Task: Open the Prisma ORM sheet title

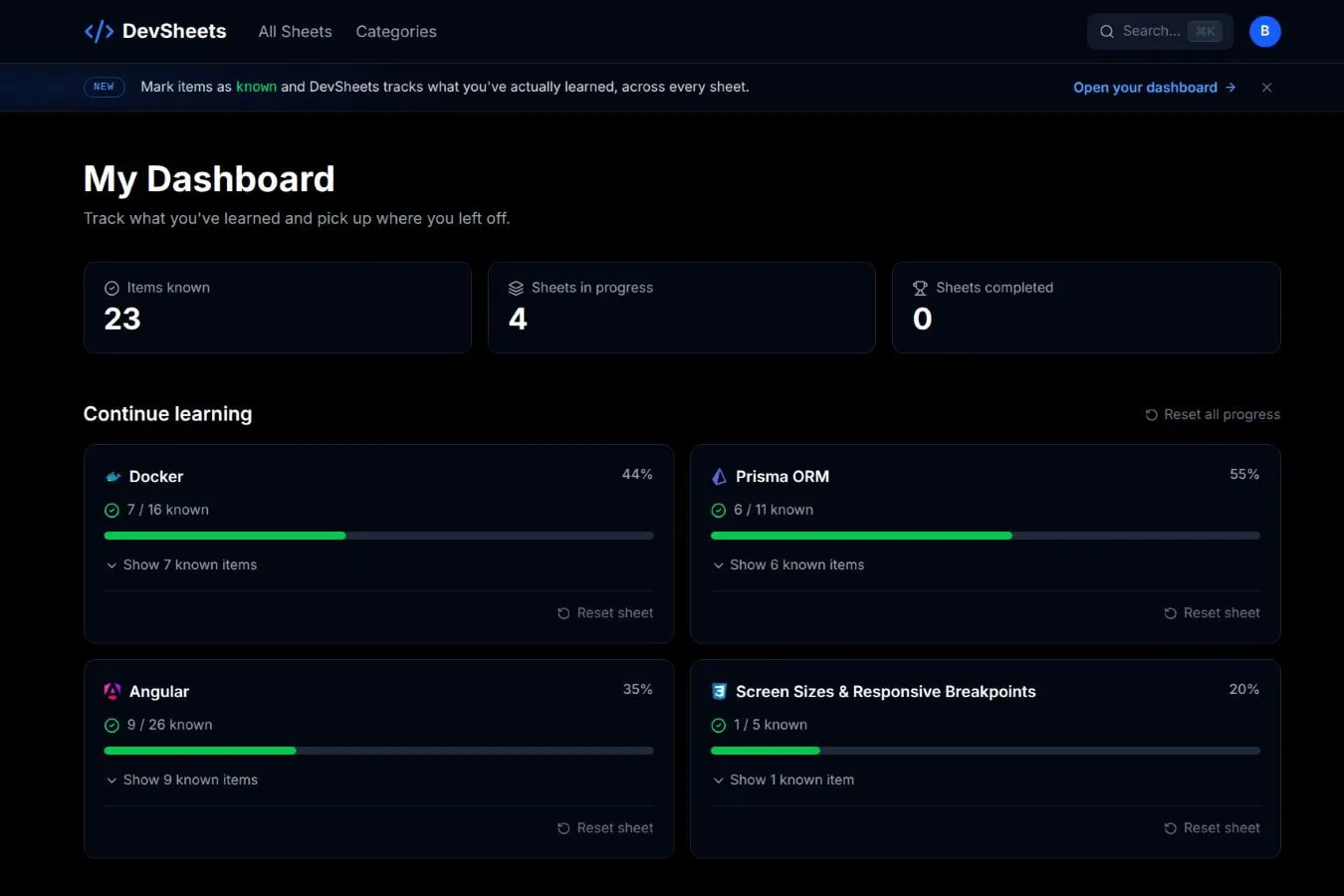Action: [x=783, y=477]
